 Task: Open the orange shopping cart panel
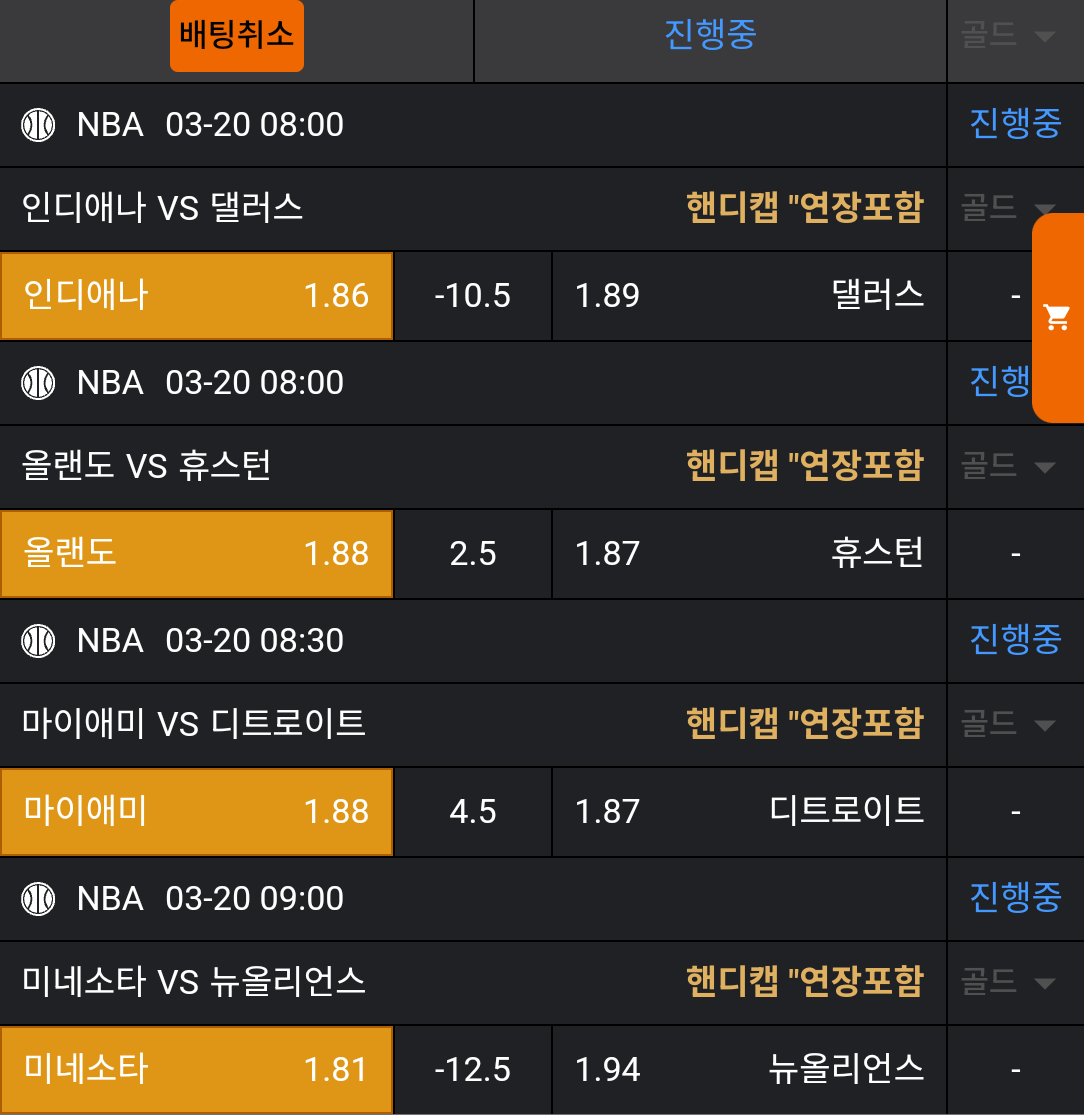pos(1057,318)
